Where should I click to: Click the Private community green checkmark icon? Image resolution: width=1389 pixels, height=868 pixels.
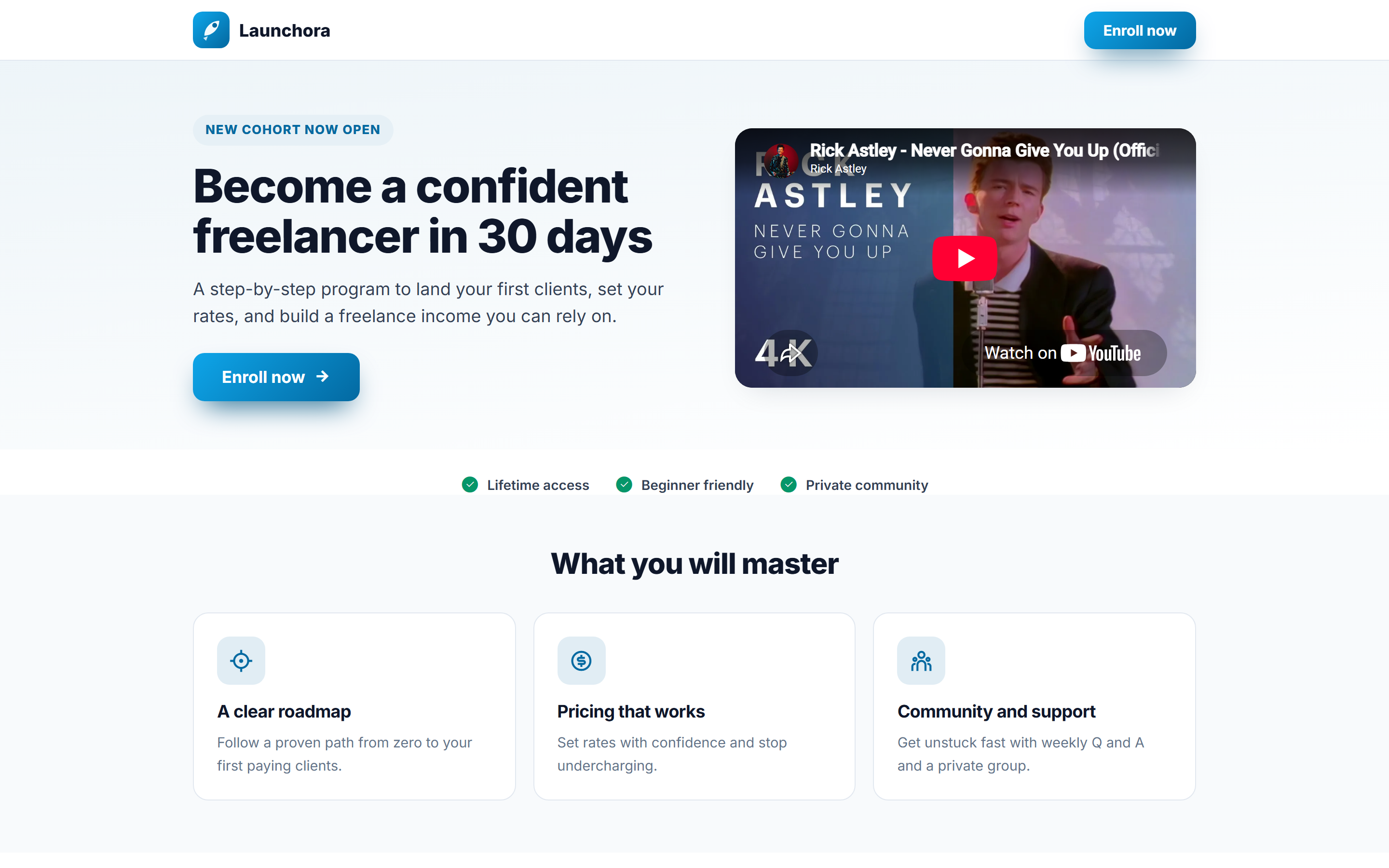pos(789,485)
